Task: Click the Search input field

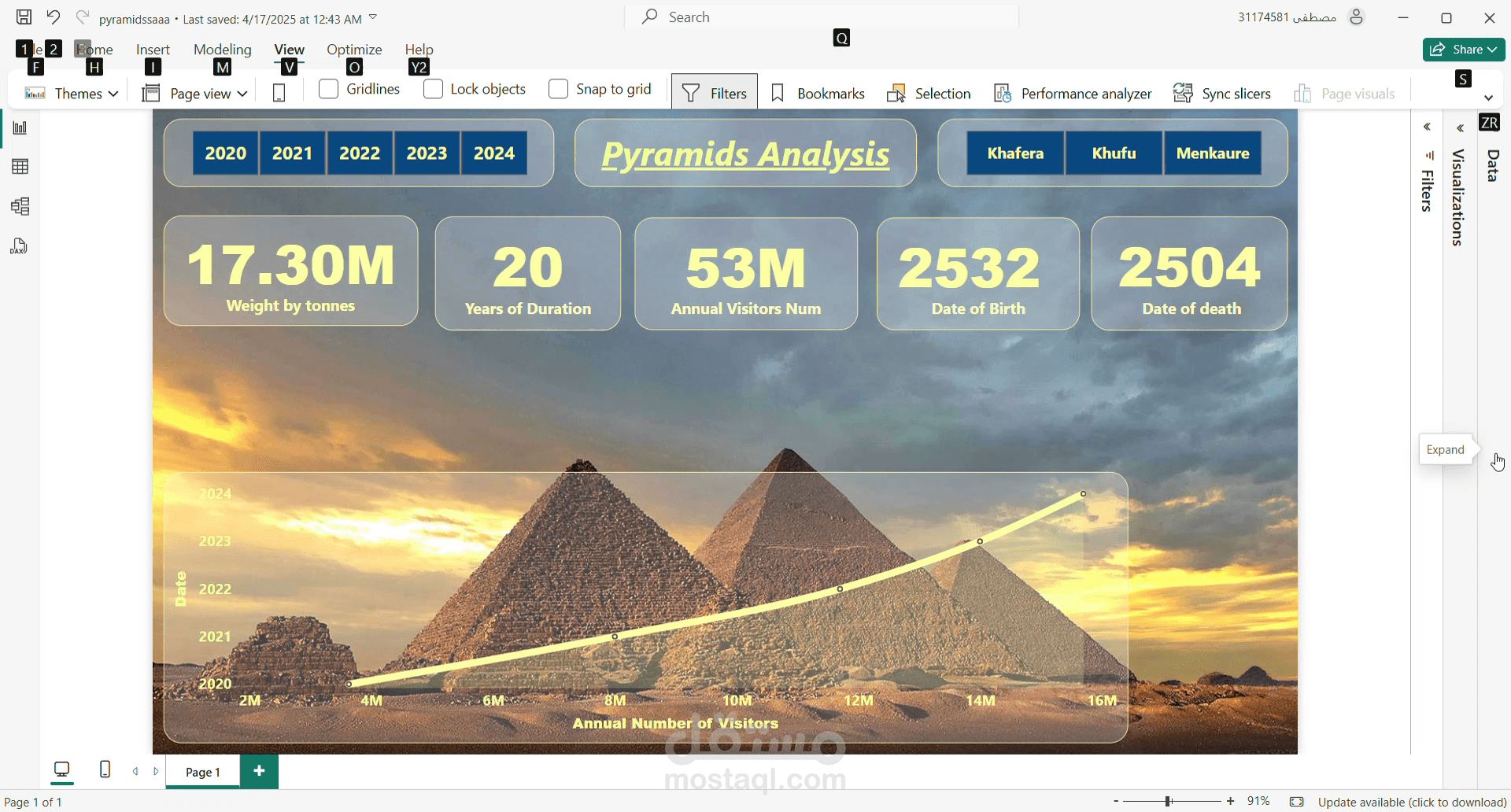Action: click(x=822, y=17)
